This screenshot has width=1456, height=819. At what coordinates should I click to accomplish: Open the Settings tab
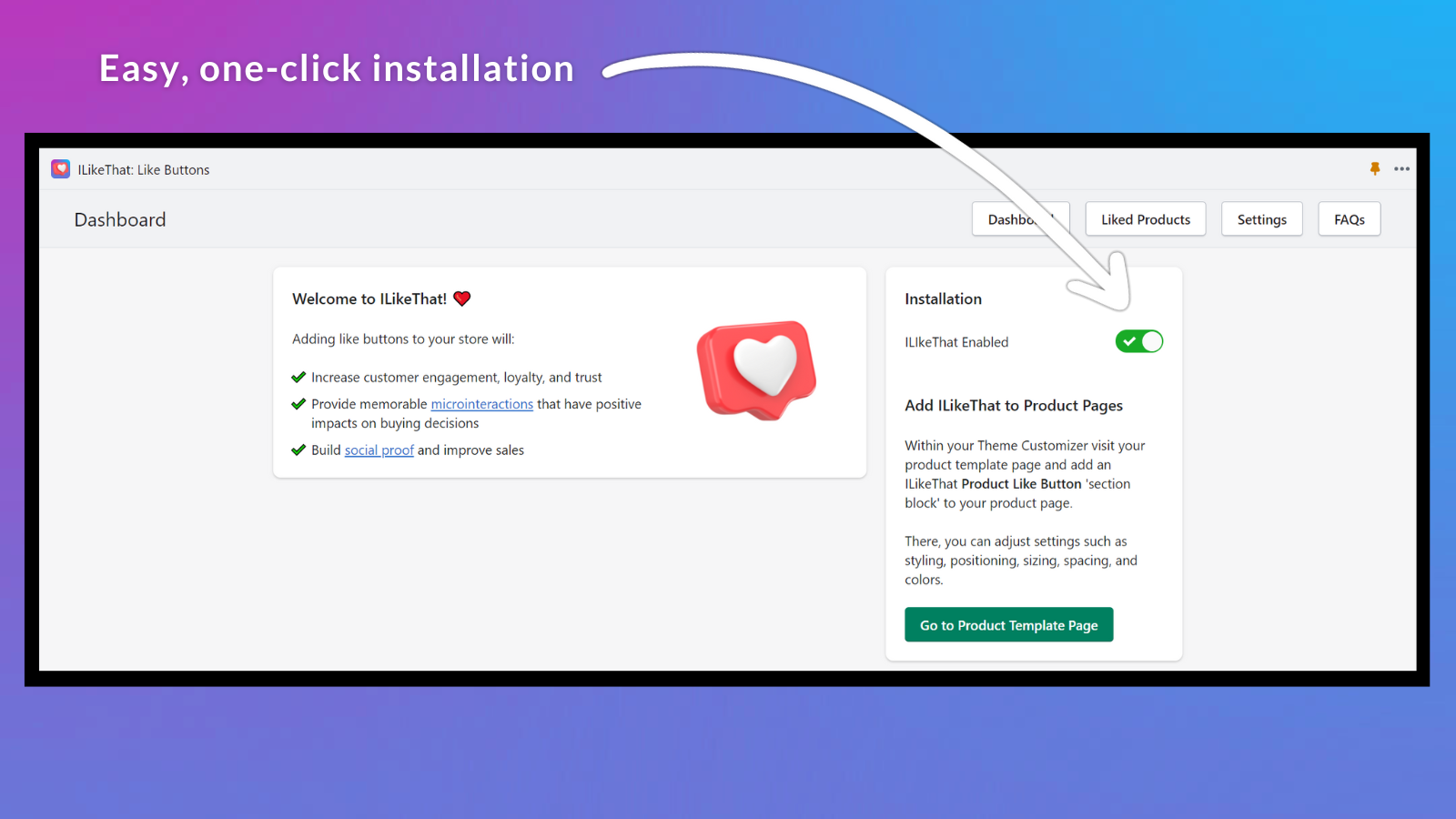(x=1262, y=219)
